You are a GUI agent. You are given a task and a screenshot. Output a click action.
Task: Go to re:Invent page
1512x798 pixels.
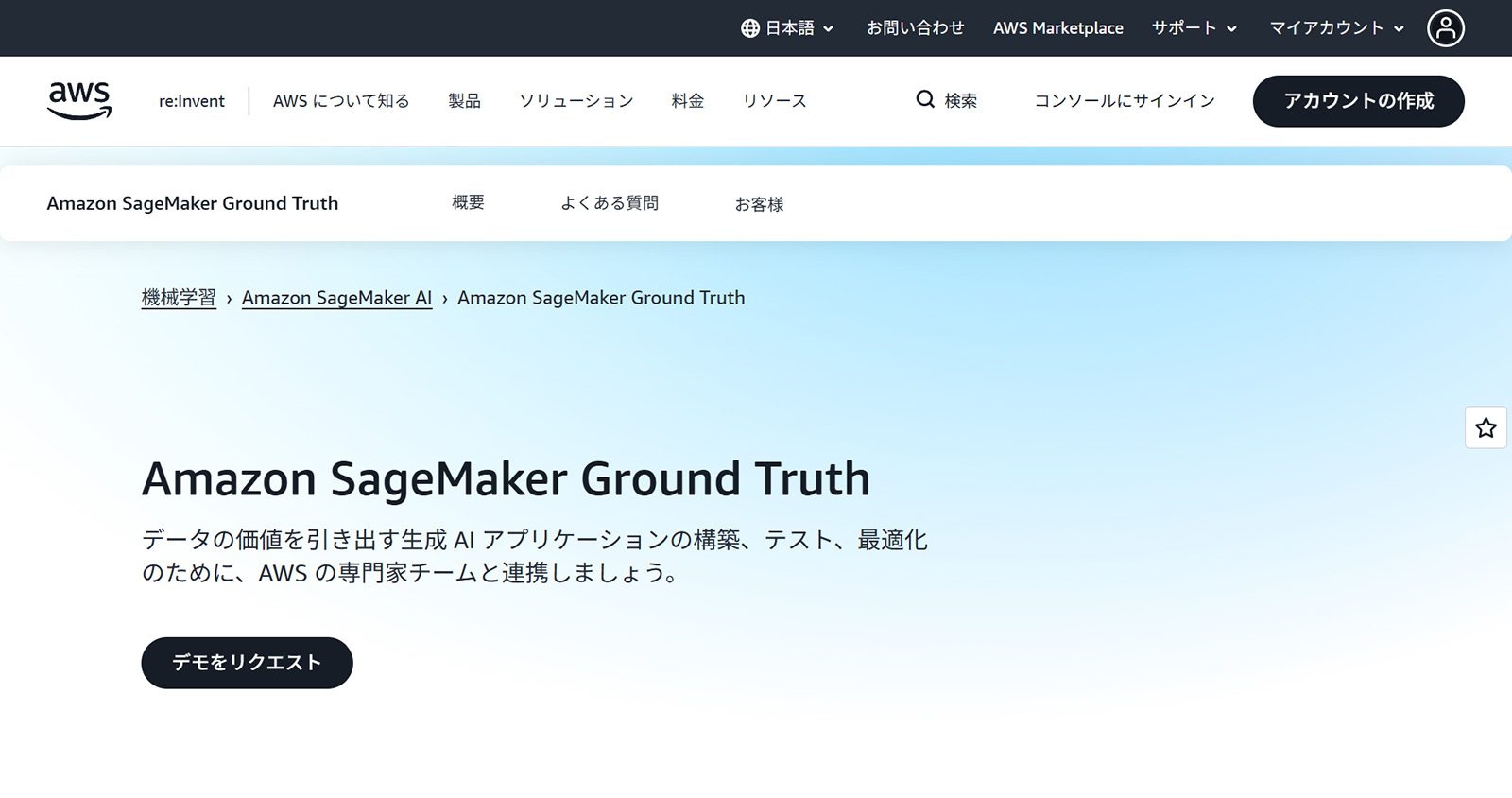[x=192, y=101]
